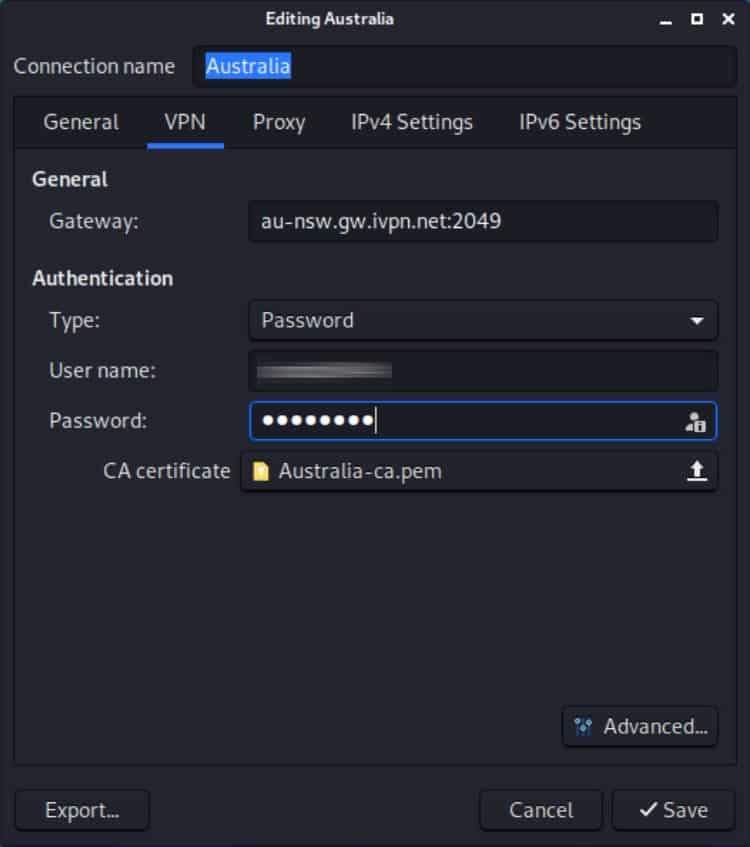Switch to the Proxy tab
Screen dimensions: 750x847
[x=279, y=123]
